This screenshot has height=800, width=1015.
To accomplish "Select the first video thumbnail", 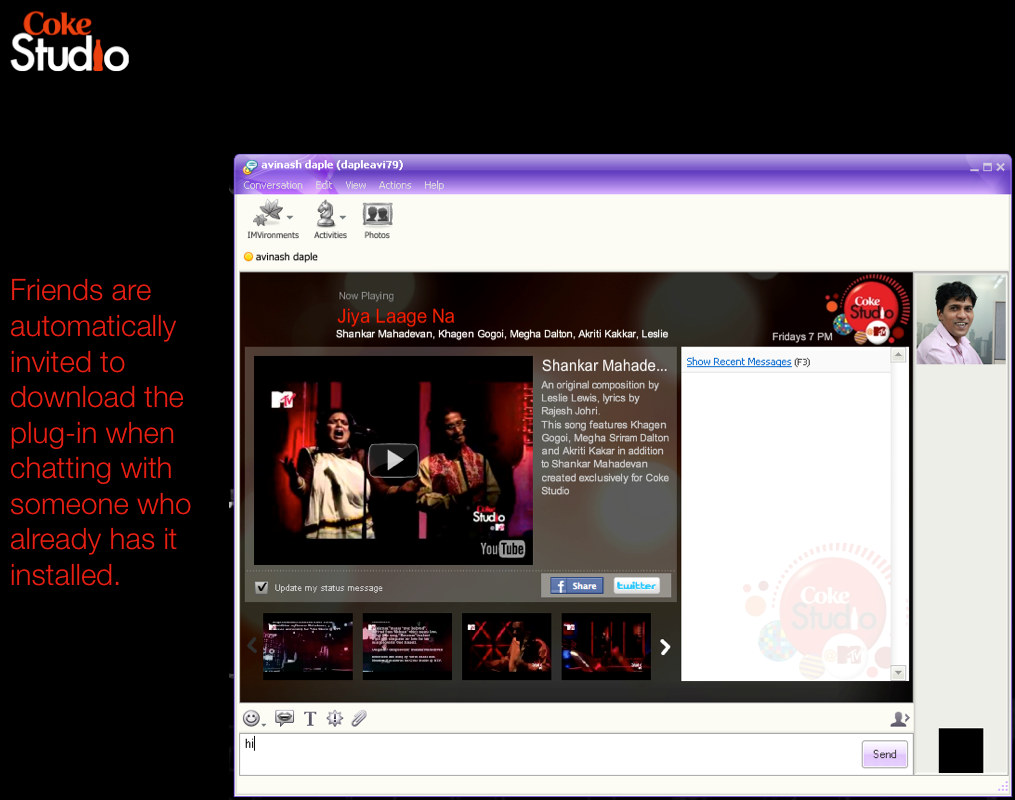I will pyautogui.click(x=307, y=646).
